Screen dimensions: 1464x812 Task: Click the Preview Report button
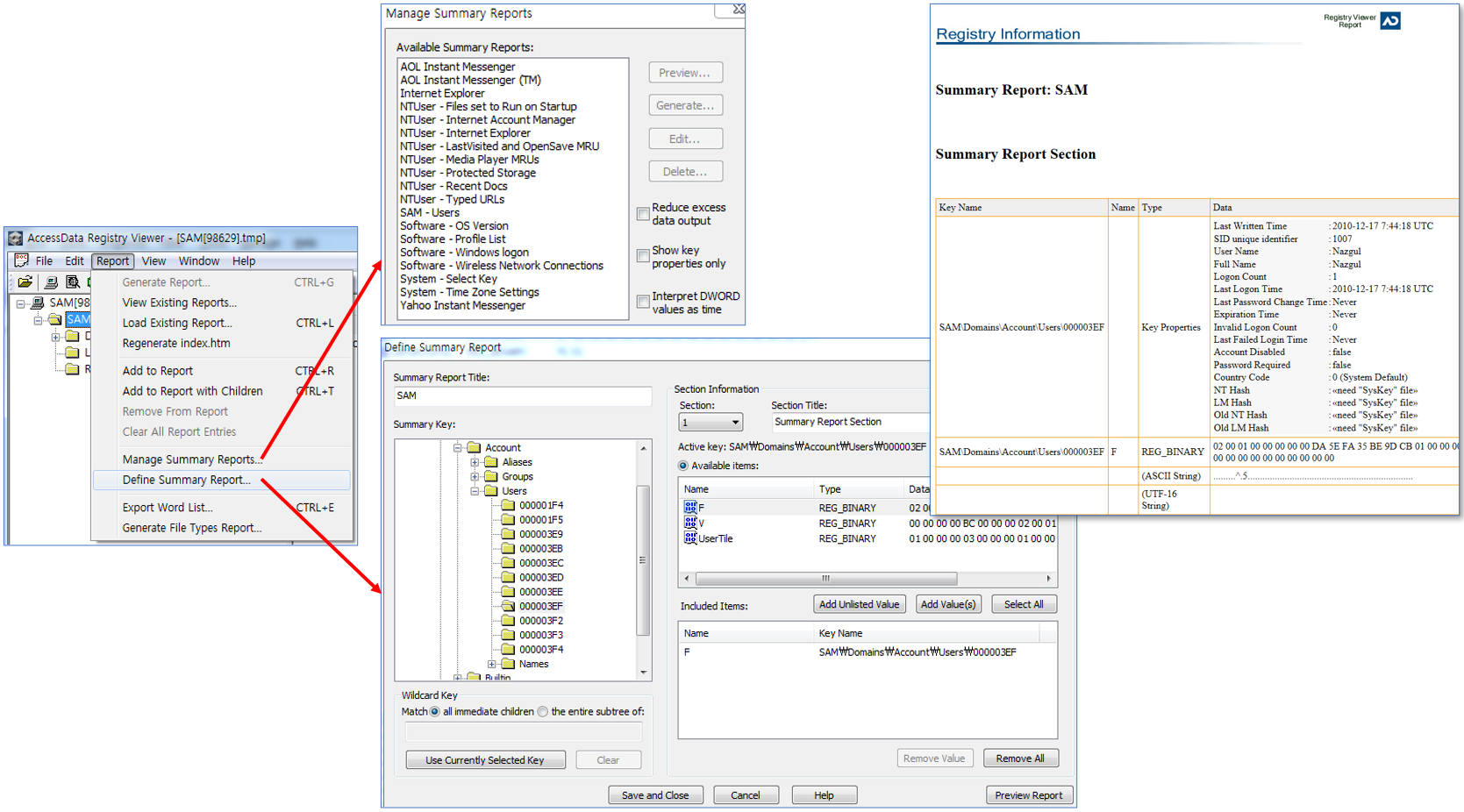(1028, 795)
